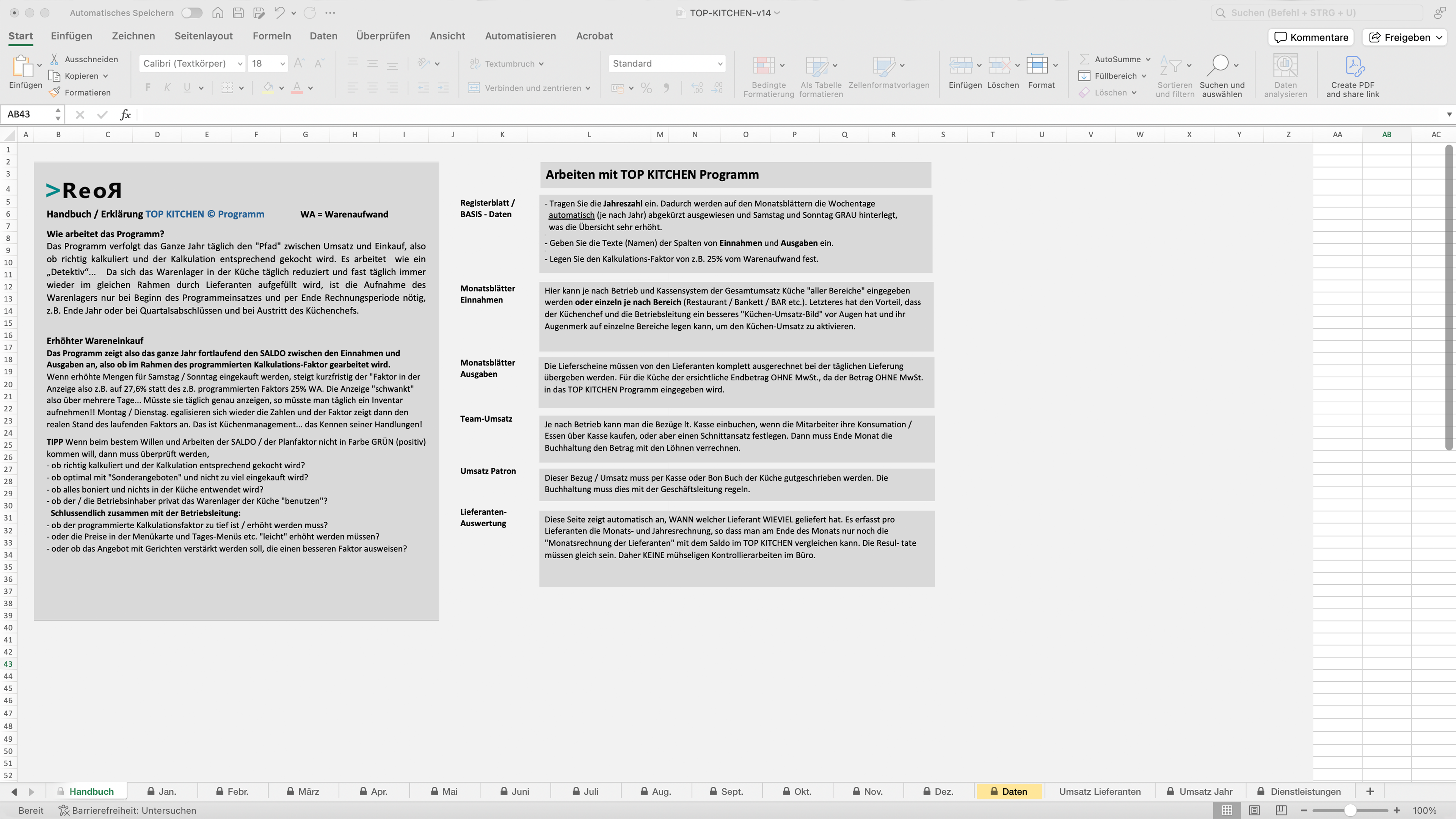
Task: Switch to the März sheet tab
Action: tap(303, 791)
